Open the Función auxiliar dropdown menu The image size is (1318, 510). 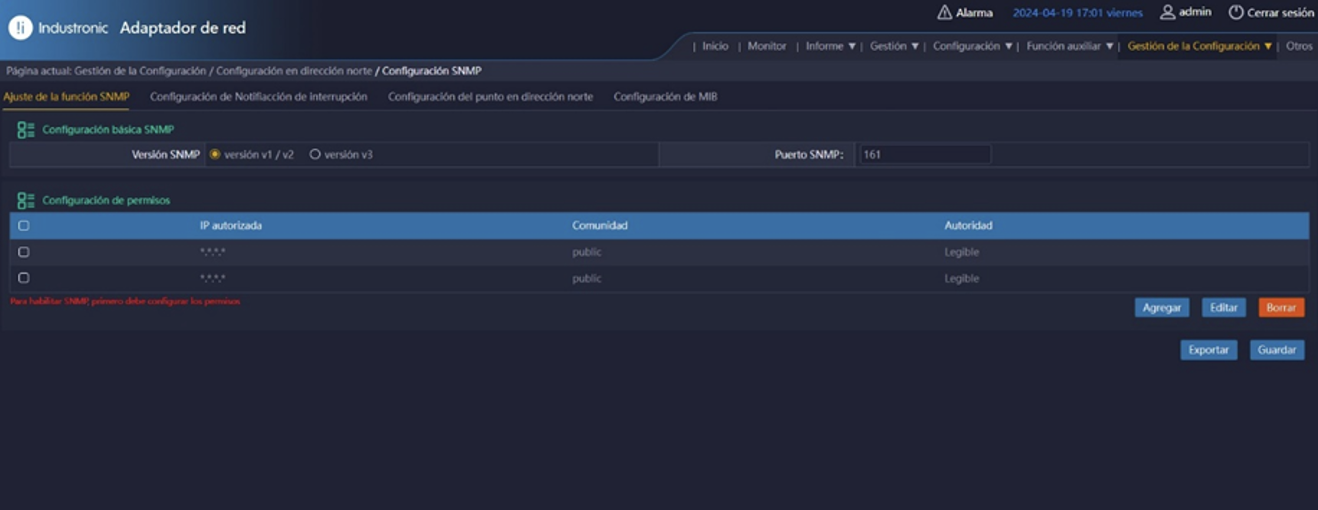coord(1069,46)
